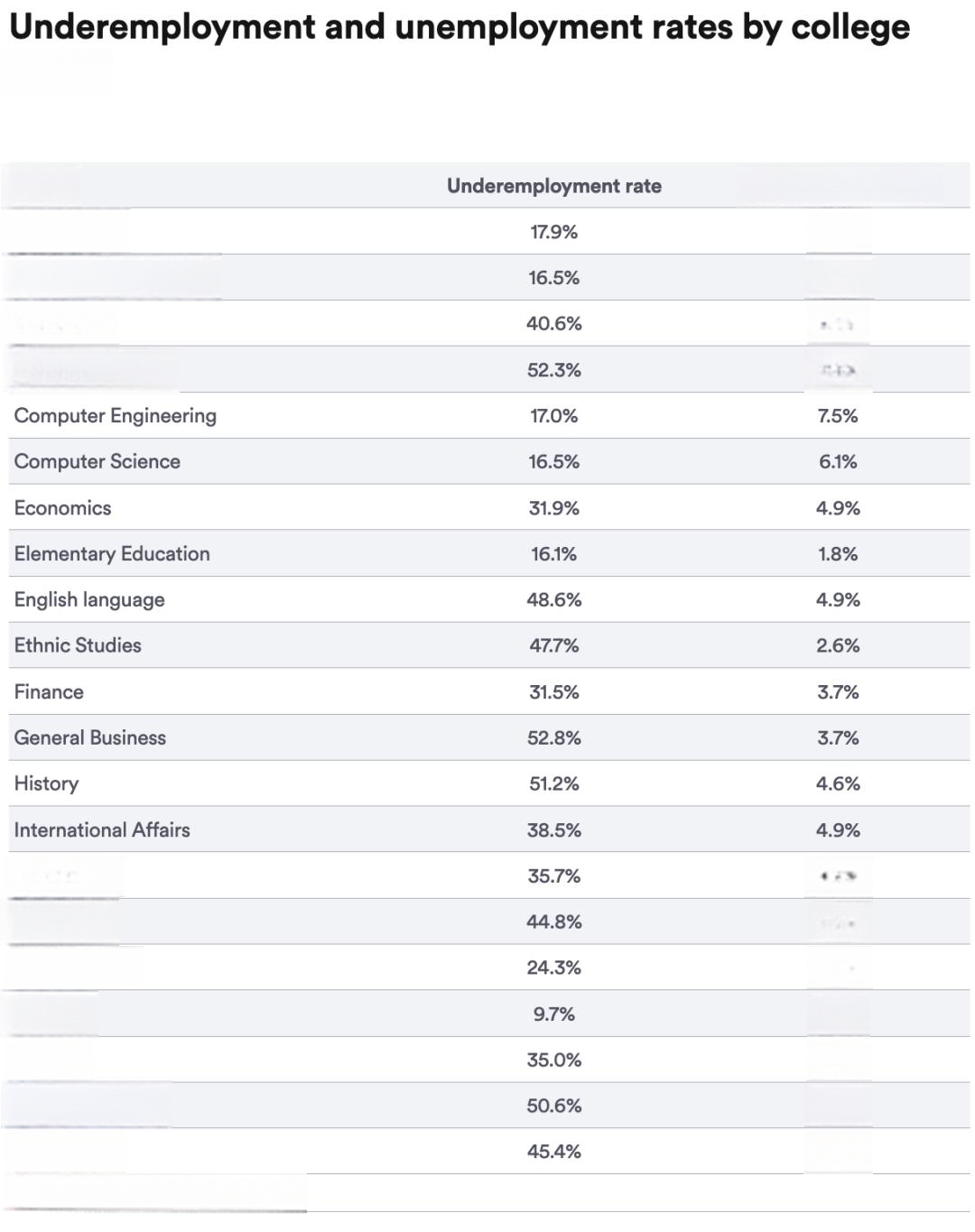This screenshot has width=975, height=1232.
Task: Click the Elementary Education row label
Action: point(112,554)
